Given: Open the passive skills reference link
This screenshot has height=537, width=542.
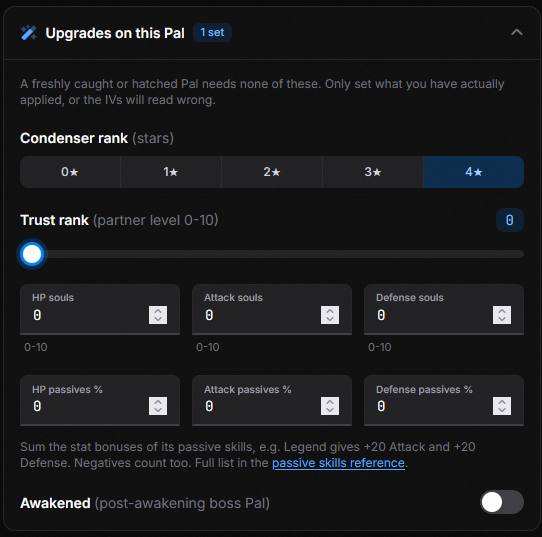Looking at the screenshot, I should 338,463.
